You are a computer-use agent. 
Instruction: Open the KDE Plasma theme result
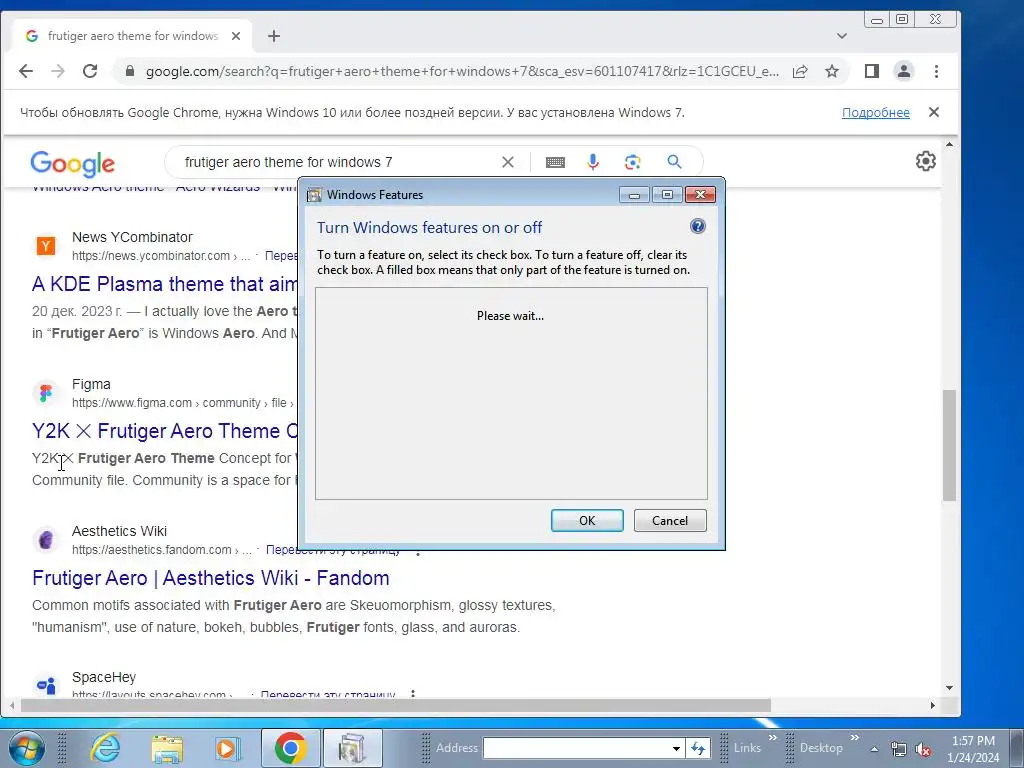pos(165,284)
